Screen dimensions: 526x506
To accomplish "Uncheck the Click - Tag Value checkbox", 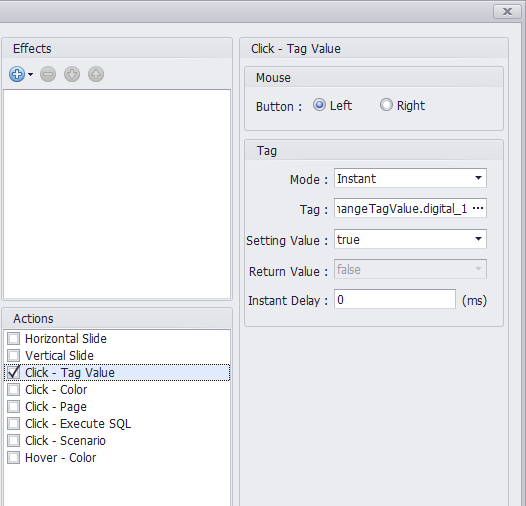I will point(13,372).
